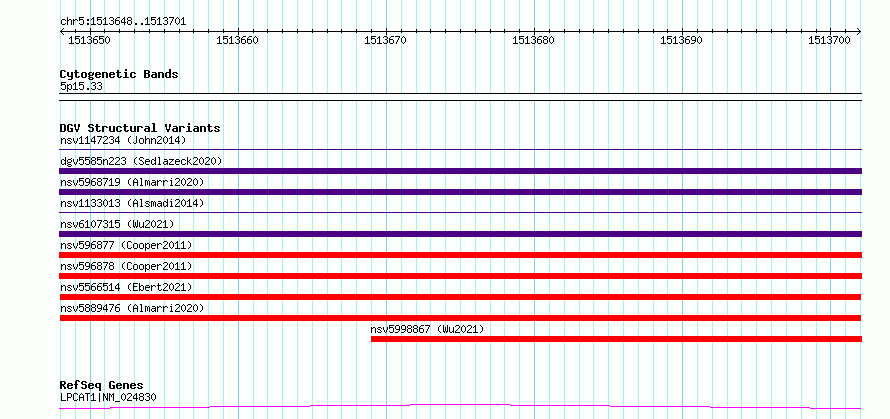The height and width of the screenshot is (419, 890).
Task: Click ruler position 1513670
Action: [x=385, y=40]
